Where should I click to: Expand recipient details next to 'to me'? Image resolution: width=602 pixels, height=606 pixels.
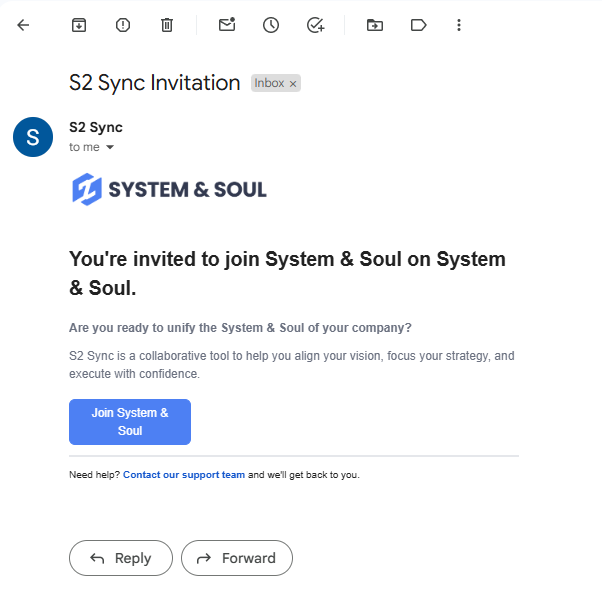110,147
